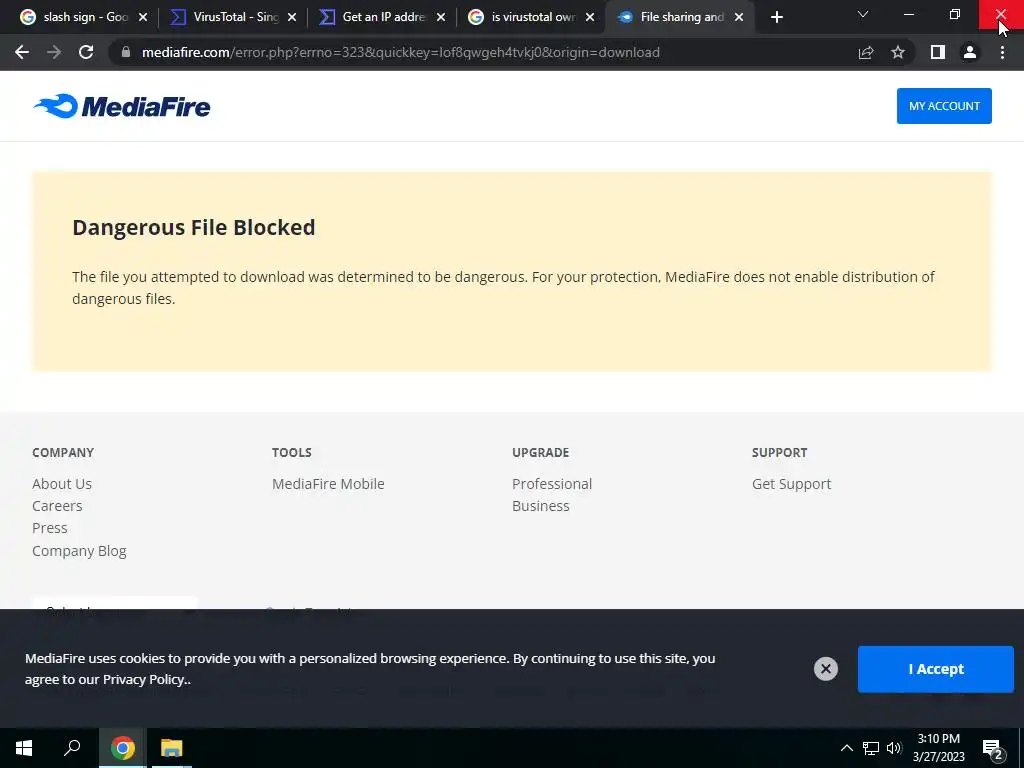Open the Press link
This screenshot has height=768, width=1024.
50,528
